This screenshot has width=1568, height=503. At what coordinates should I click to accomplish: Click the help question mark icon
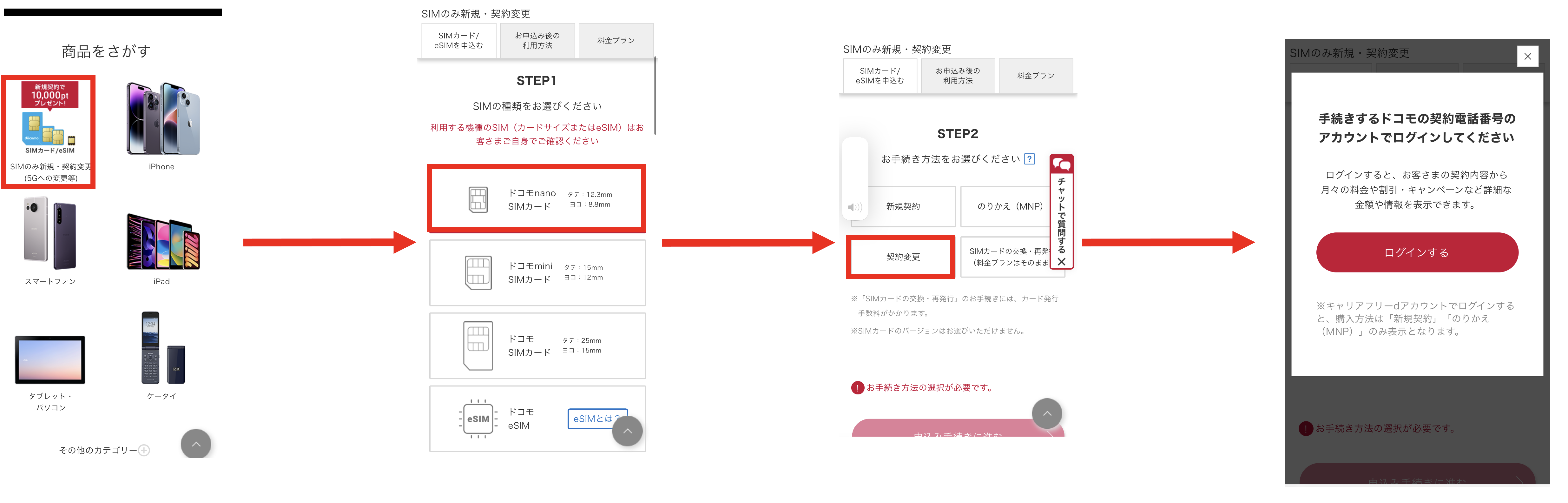tap(1029, 159)
